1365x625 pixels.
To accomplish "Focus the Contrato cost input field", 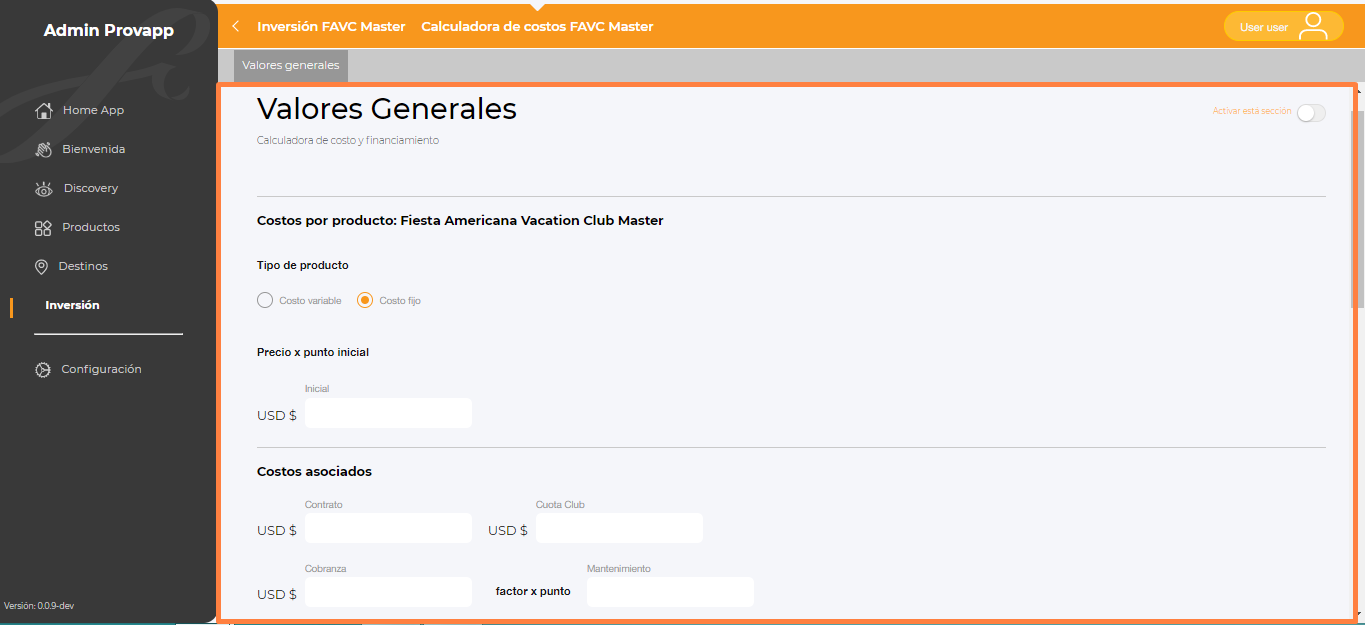I will coord(388,528).
